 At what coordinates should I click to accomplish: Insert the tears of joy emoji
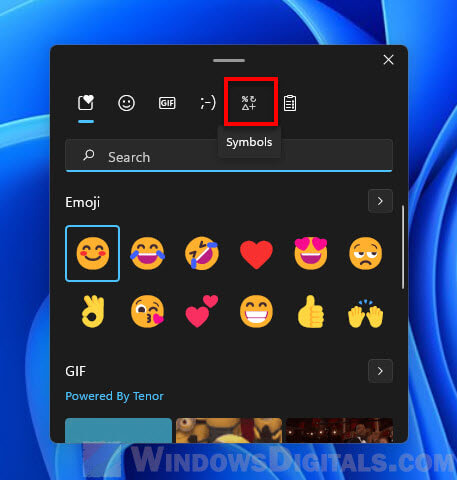[x=147, y=253]
